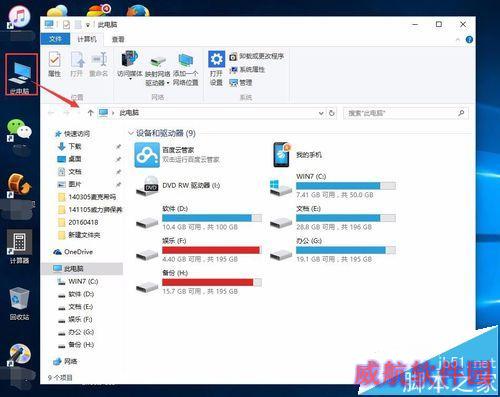Select 快速访问 in navigation pane

72,134
